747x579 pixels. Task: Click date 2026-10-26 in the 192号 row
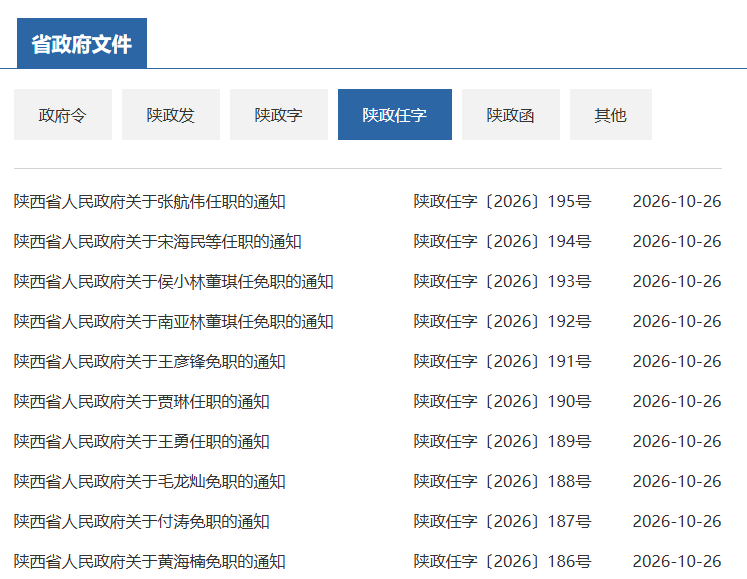[677, 322]
